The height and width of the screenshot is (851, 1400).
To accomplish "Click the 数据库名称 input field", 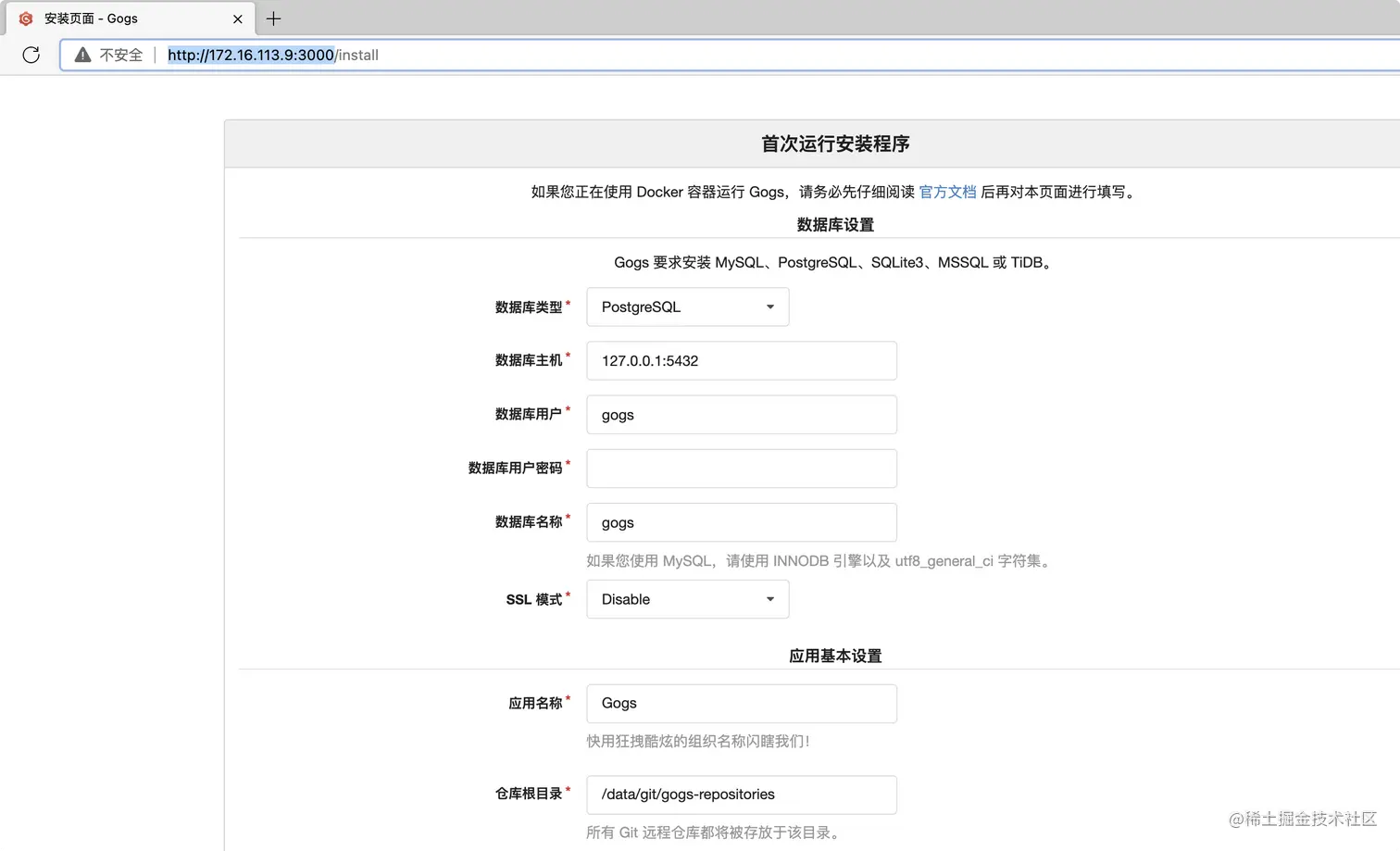I will point(742,522).
